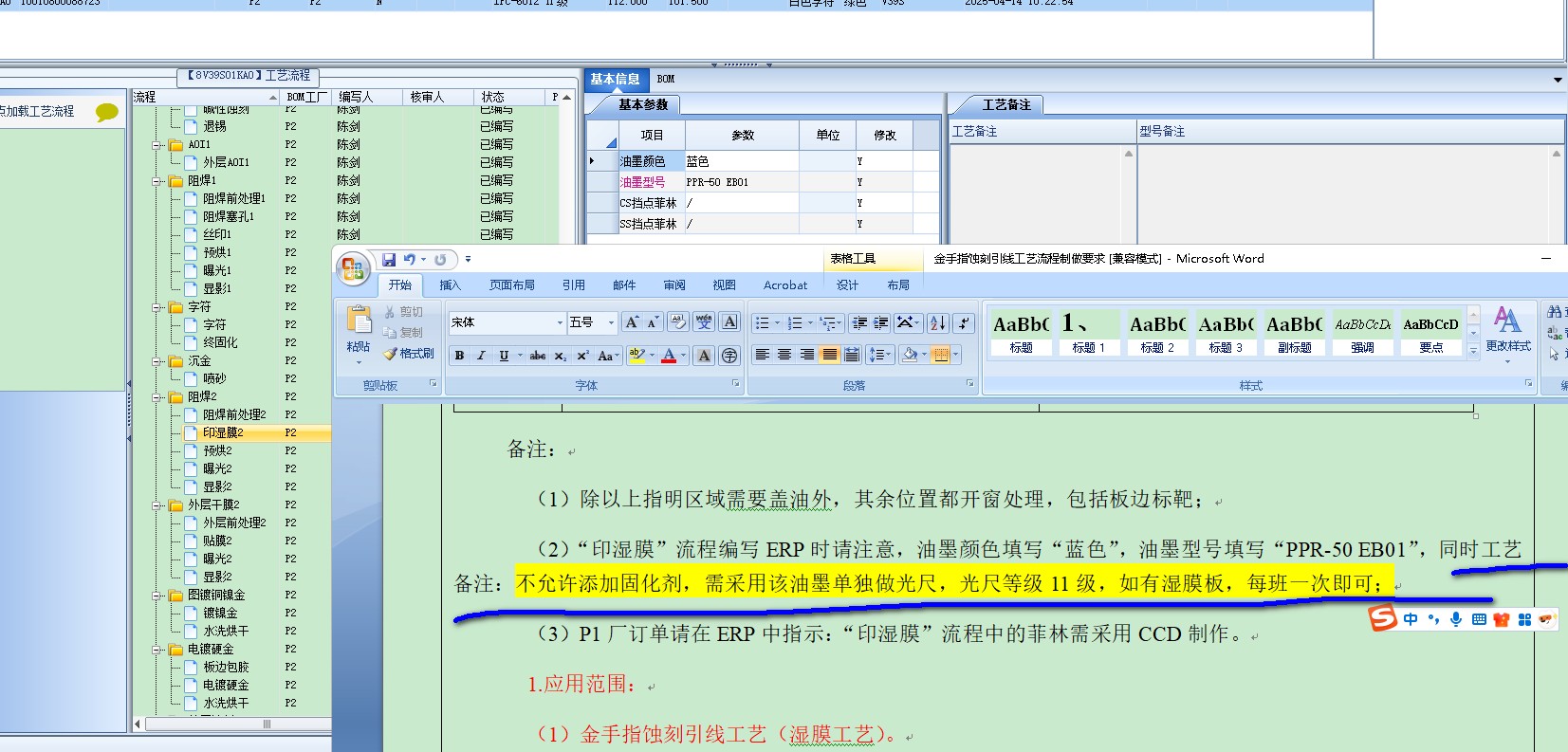Click the Subscript x₂ icon
This screenshot has height=752, width=1568.
coord(561,356)
